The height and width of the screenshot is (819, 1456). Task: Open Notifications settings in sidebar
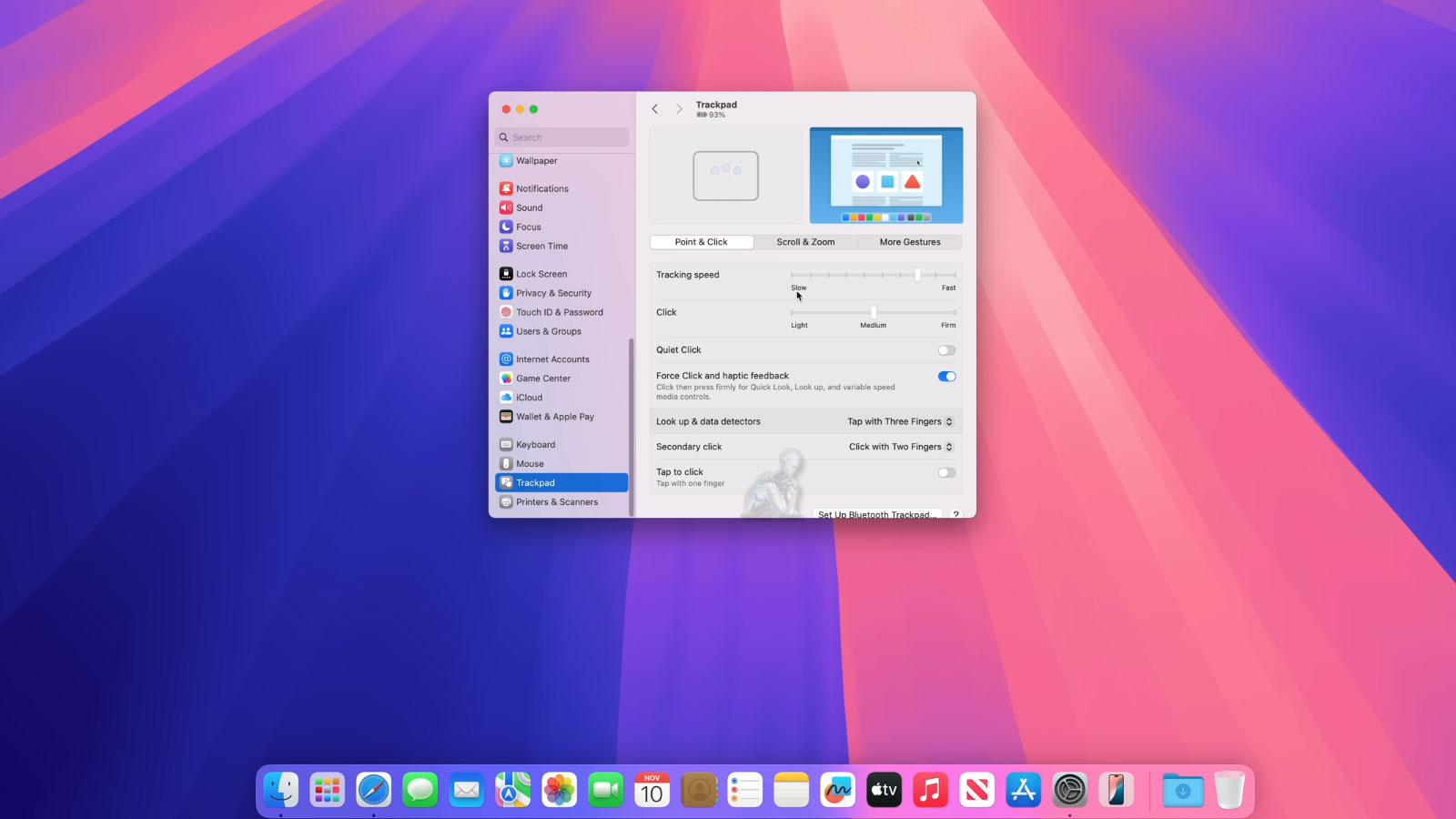point(561,188)
